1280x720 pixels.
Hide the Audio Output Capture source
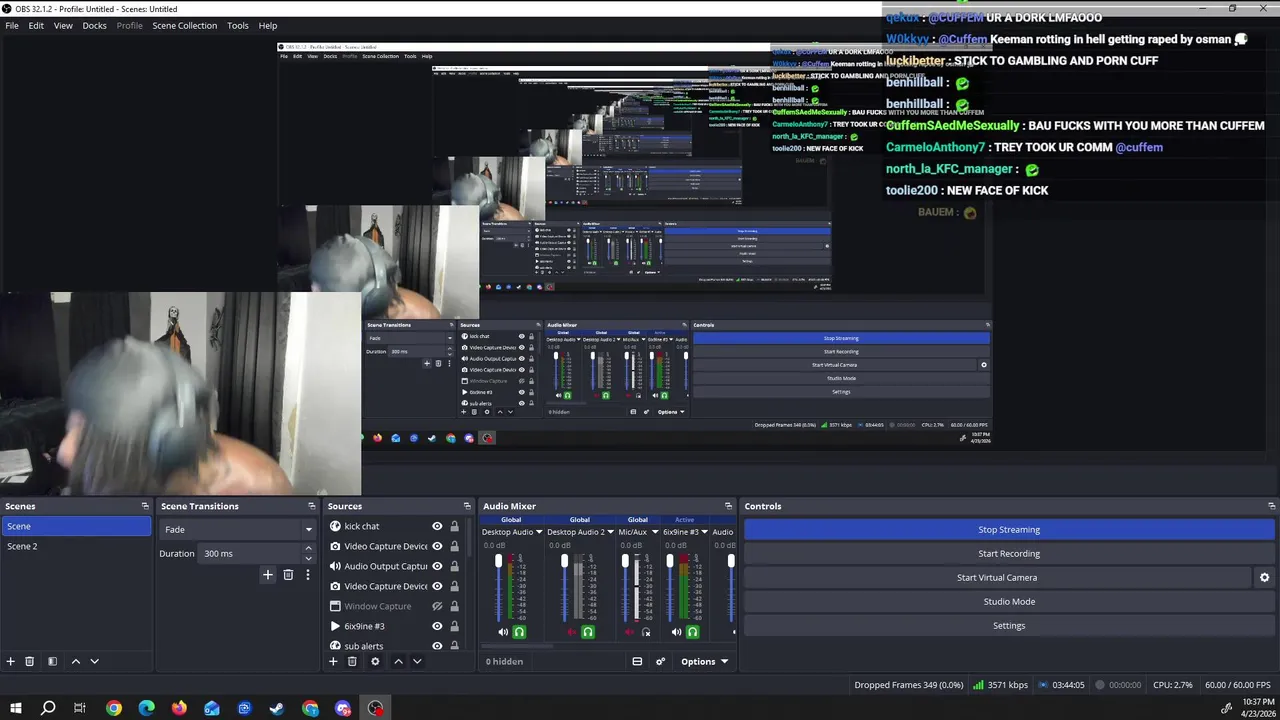[x=437, y=566]
